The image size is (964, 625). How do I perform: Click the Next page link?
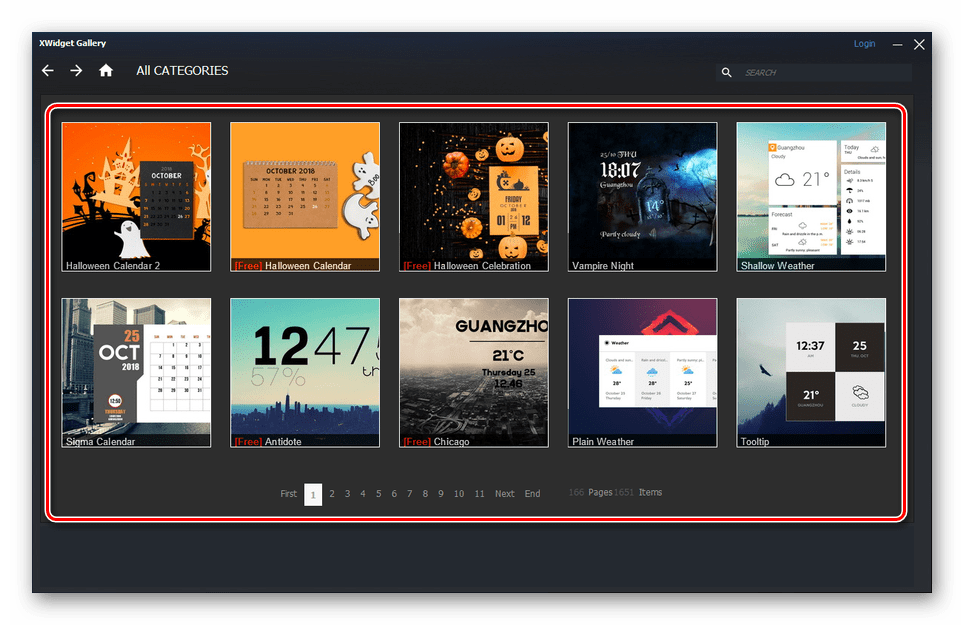click(x=505, y=494)
